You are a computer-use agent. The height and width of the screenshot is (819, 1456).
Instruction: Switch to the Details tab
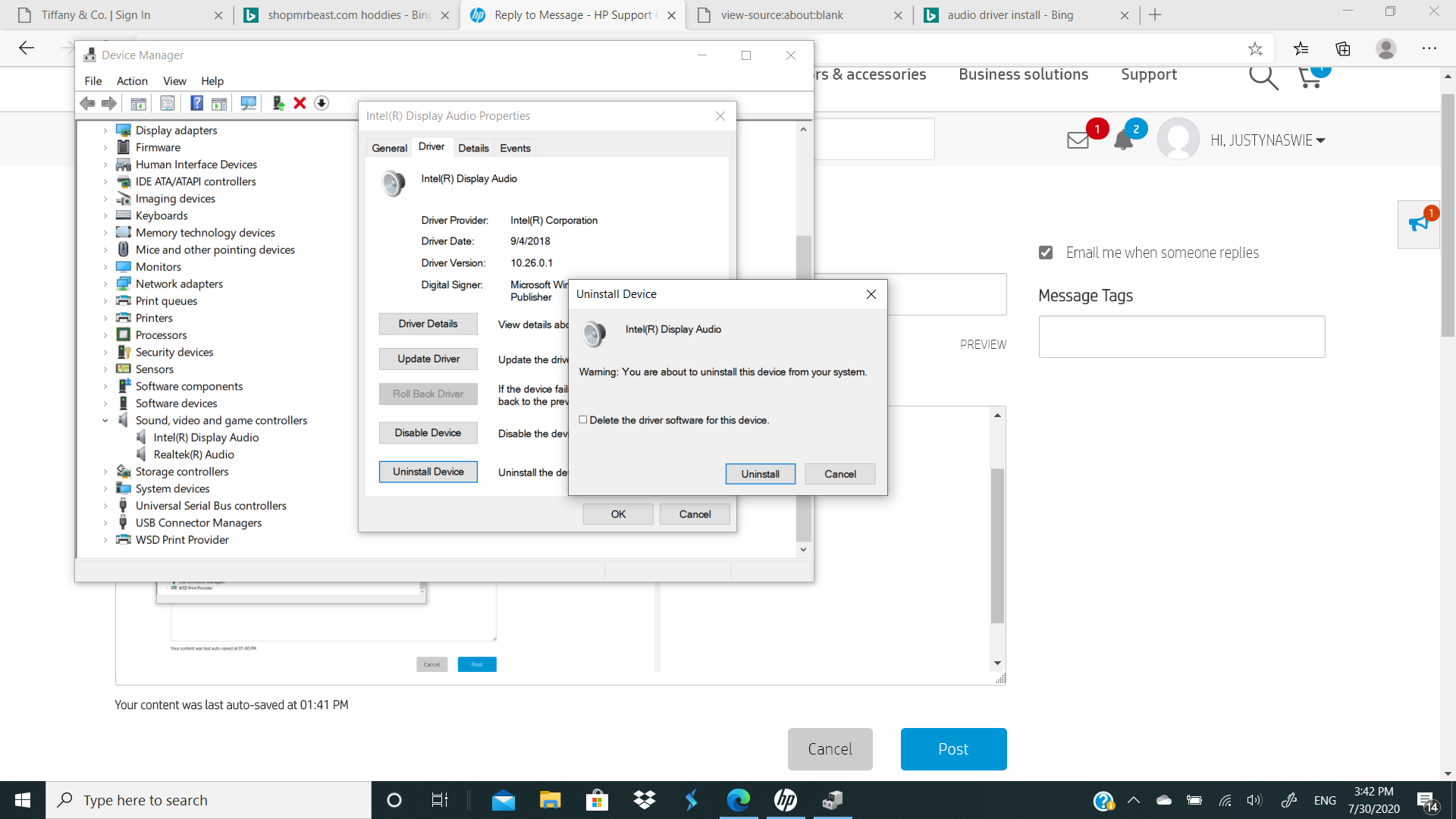point(473,148)
